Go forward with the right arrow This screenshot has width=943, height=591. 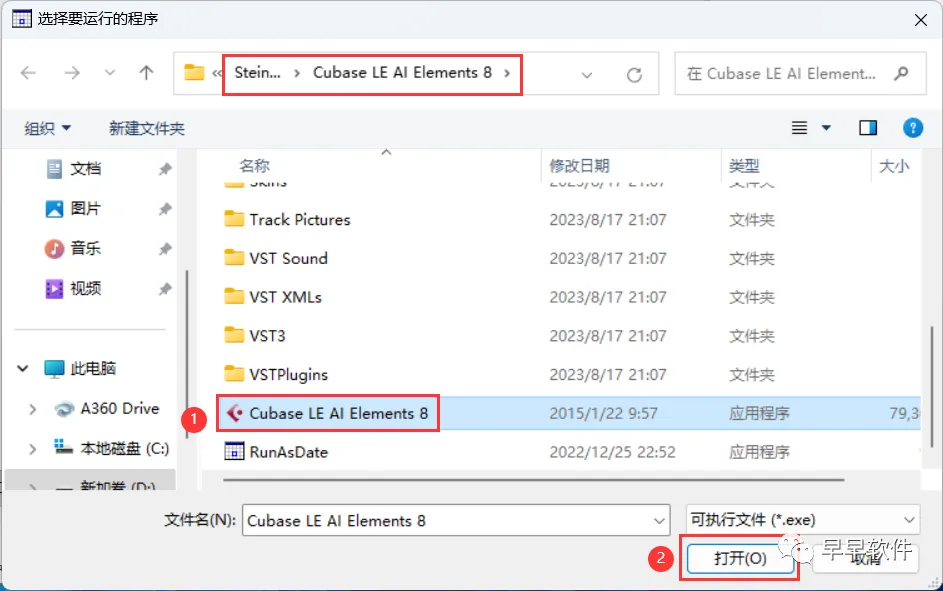tap(72, 73)
